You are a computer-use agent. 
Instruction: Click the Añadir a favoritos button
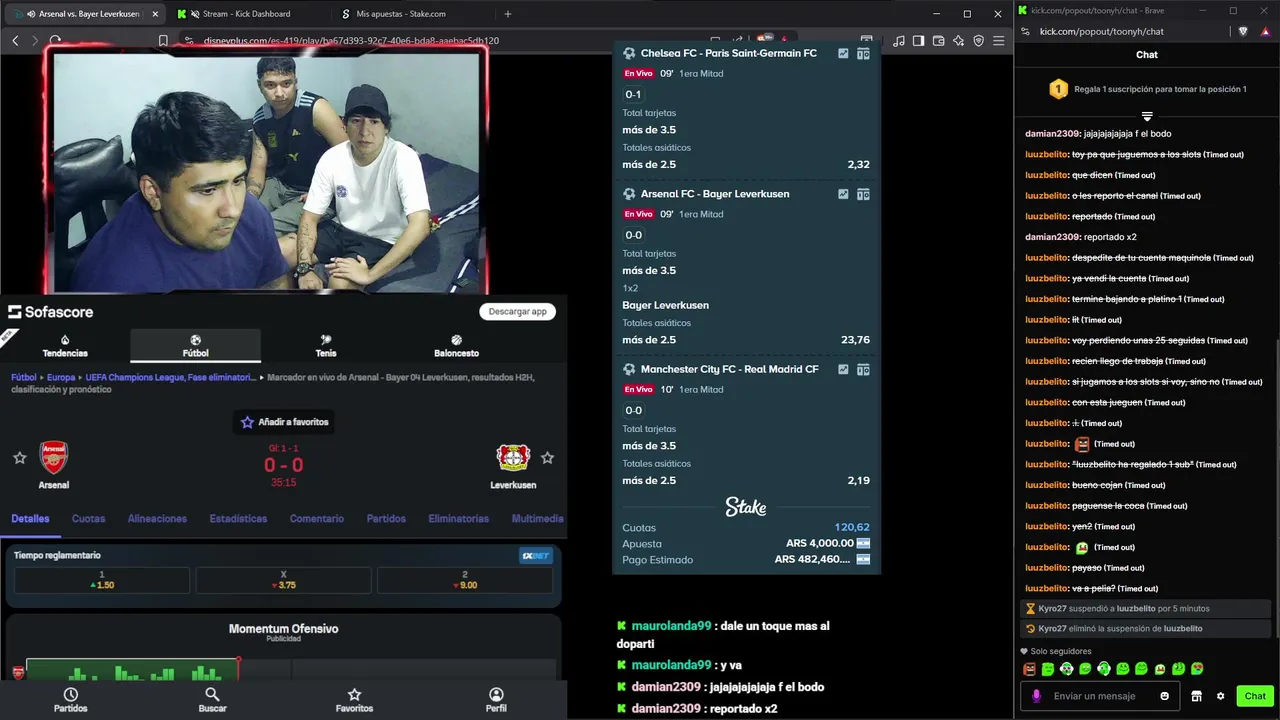(285, 422)
